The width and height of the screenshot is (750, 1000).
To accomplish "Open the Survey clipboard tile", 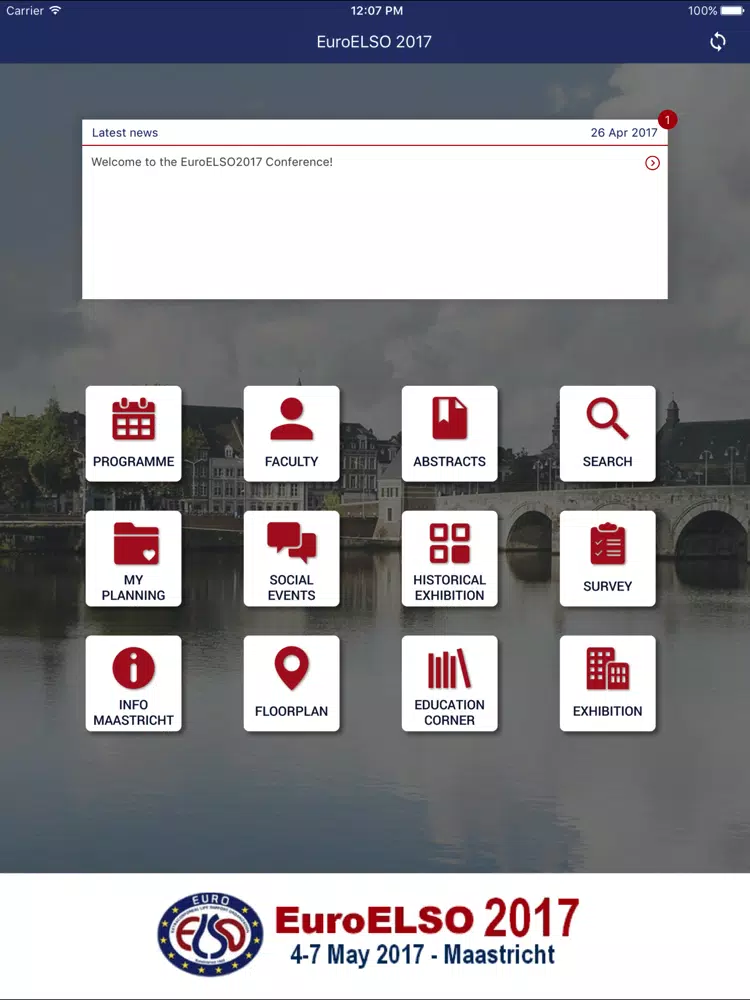I will point(608,559).
